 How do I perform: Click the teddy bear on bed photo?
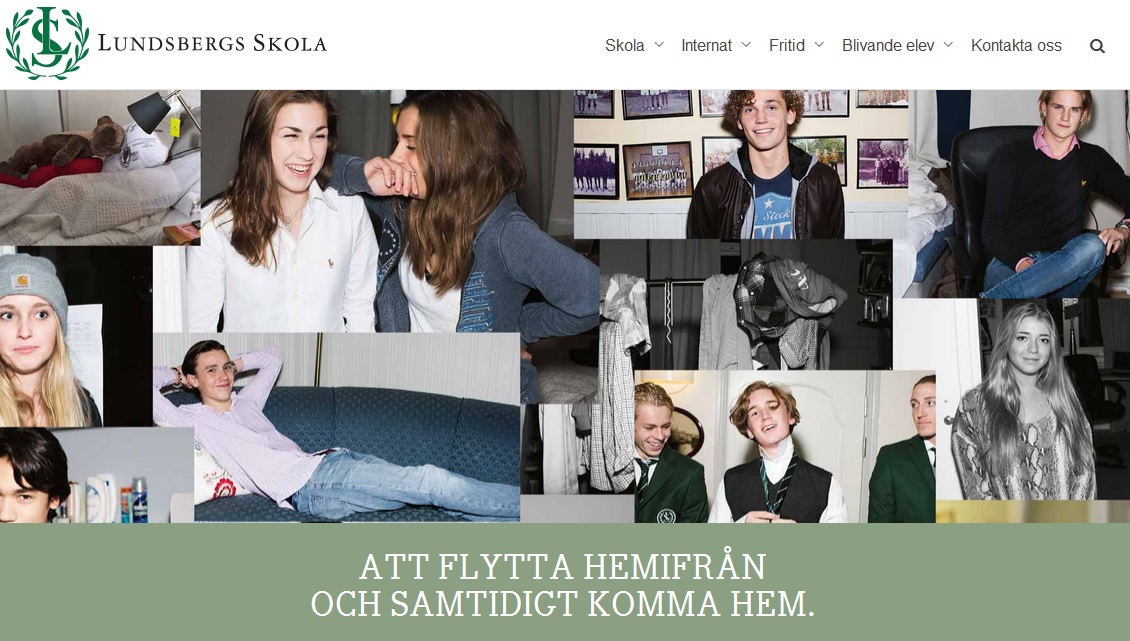[x=100, y=167]
